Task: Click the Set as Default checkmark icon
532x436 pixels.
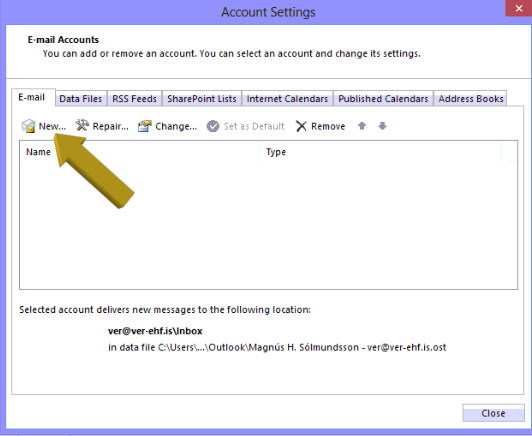Action: coord(213,126)
